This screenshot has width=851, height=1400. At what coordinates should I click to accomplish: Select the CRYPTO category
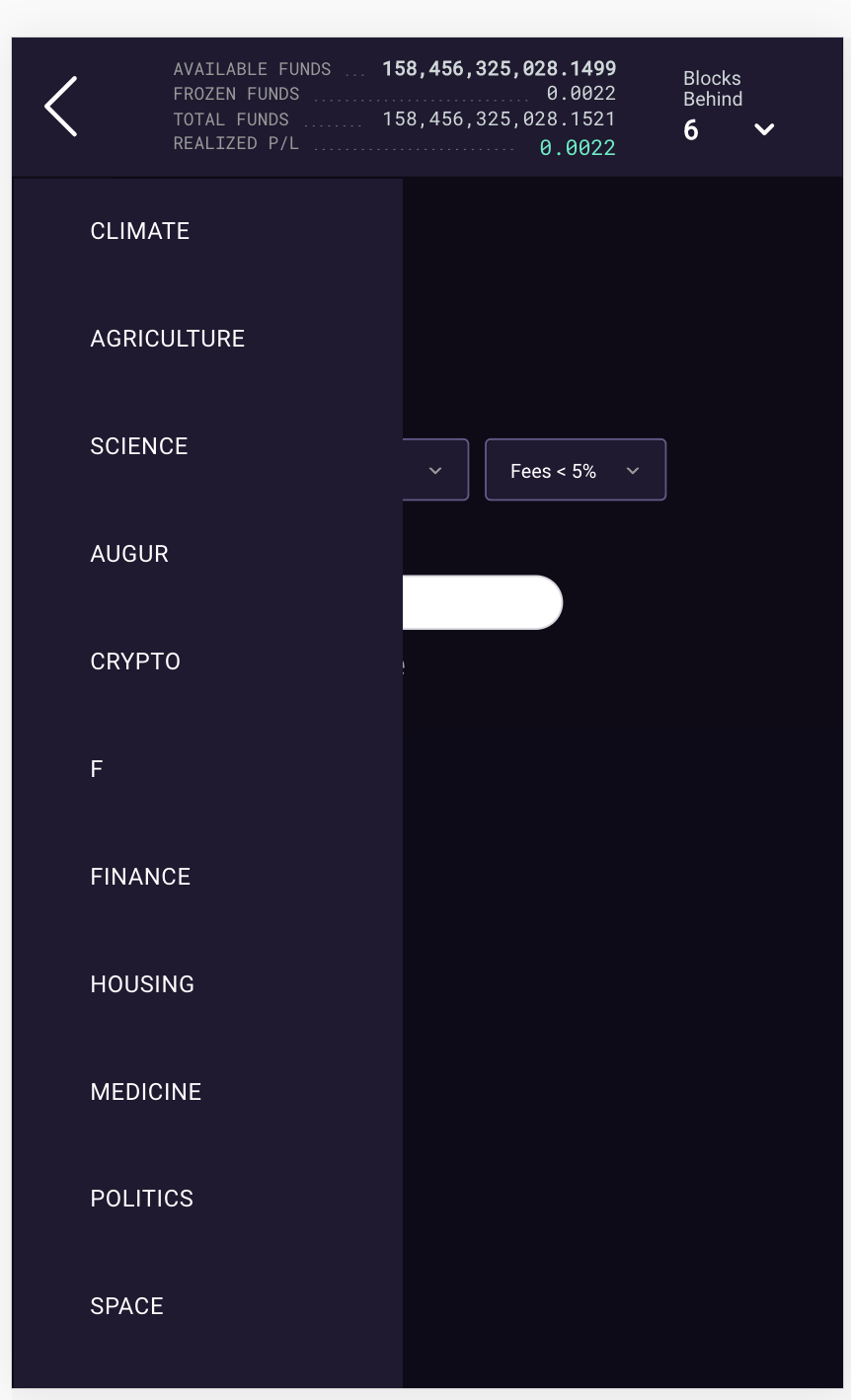[x=135, y=661]
